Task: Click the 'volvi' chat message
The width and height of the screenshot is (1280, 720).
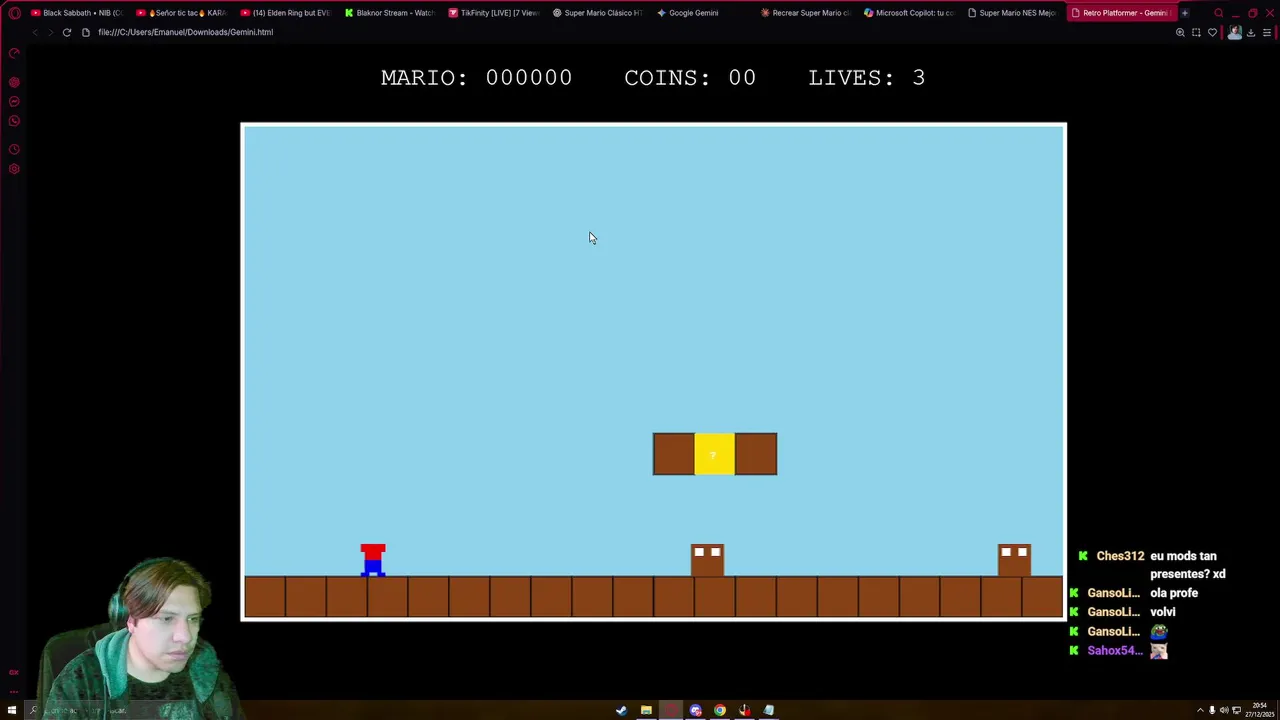Action: pos(1162,612)
